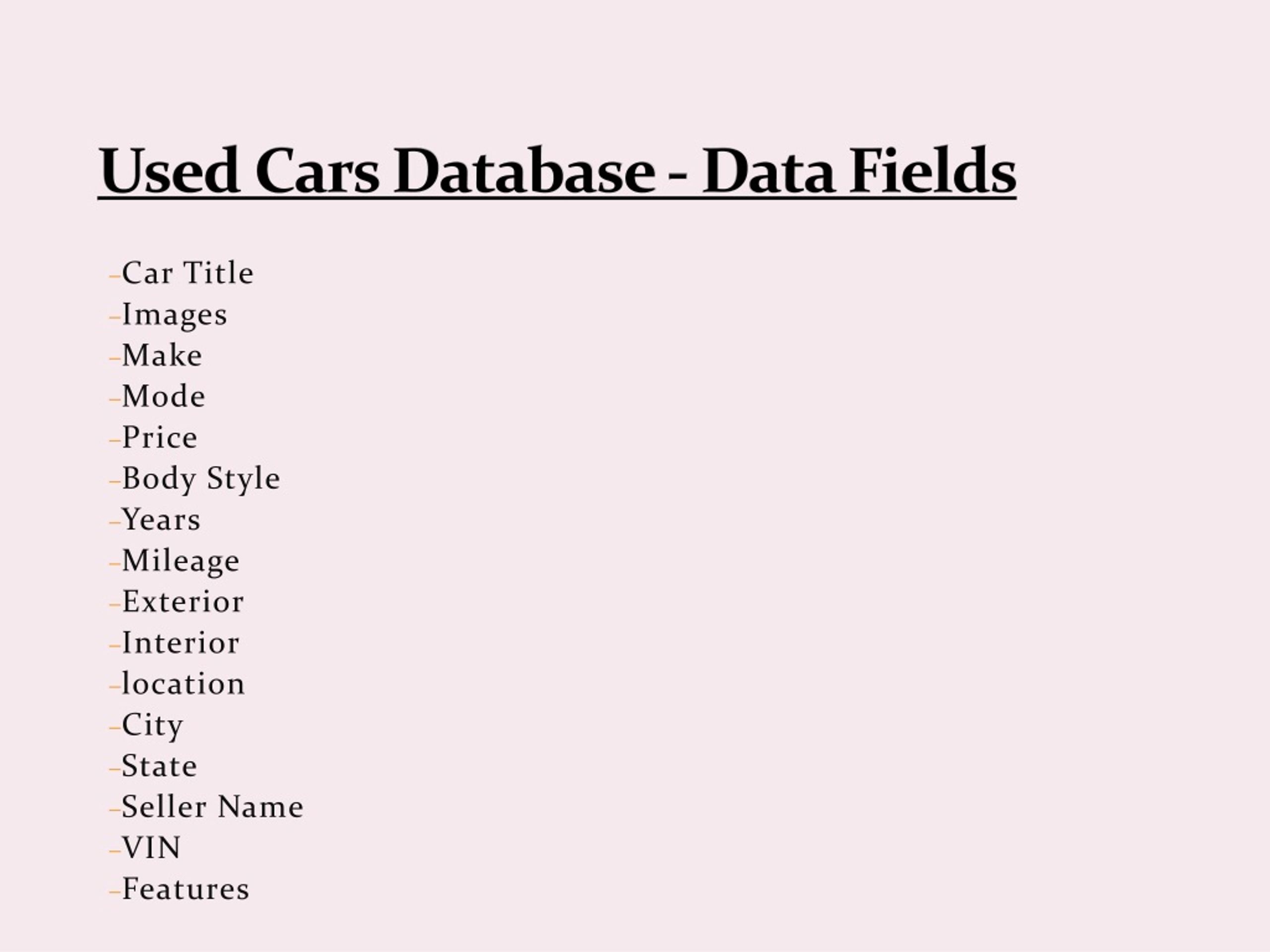Viewport: 1270px width, 952px height.
Task: Click the words Data Fields in title
Action: pos(859,171)
